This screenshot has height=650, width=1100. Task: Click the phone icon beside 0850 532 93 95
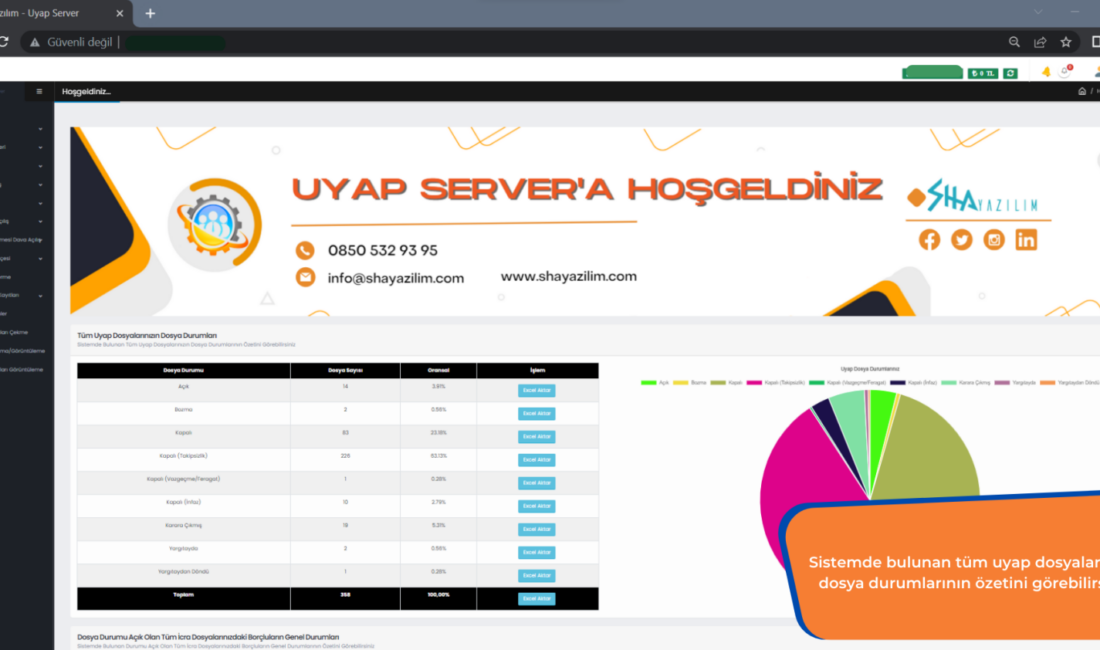(x=305, y=250)
